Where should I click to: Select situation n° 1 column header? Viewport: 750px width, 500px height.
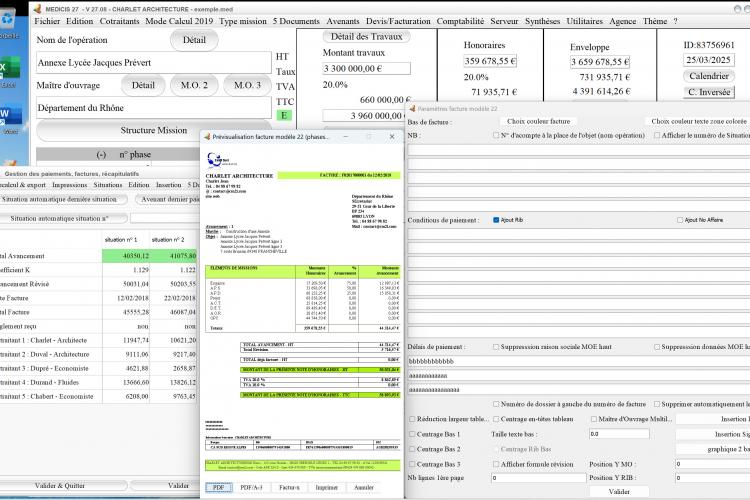coord(121,240)
